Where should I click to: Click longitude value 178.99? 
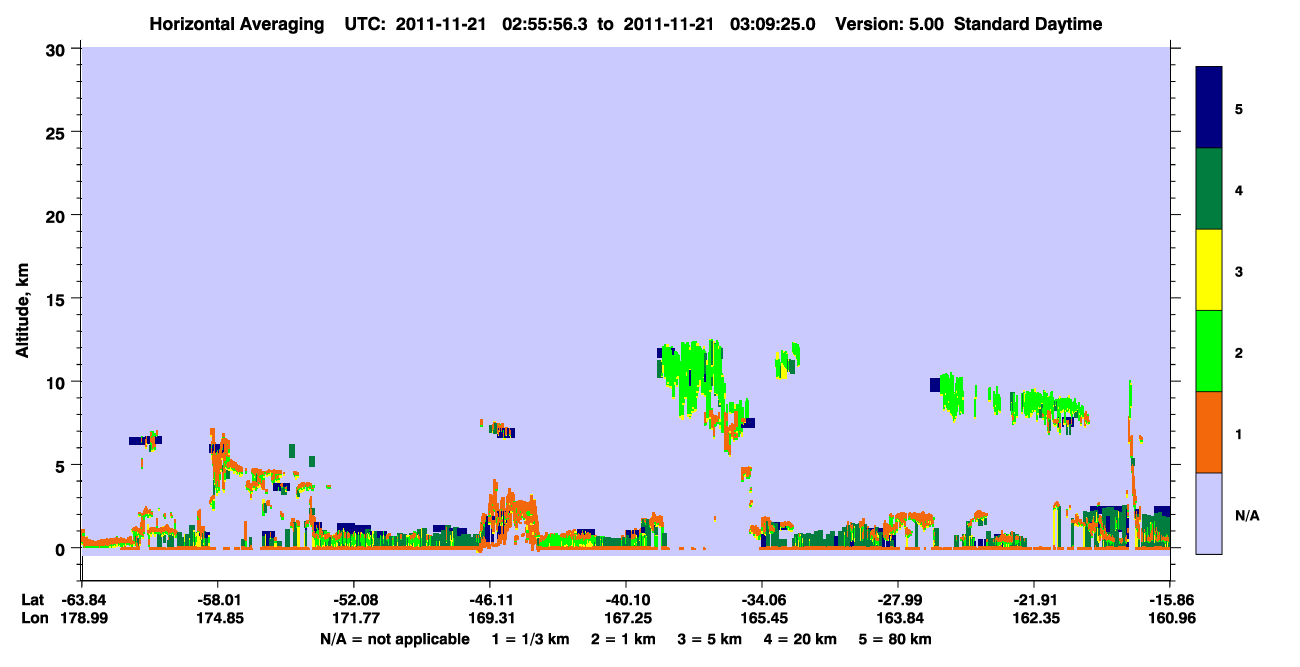click(83, 618)
